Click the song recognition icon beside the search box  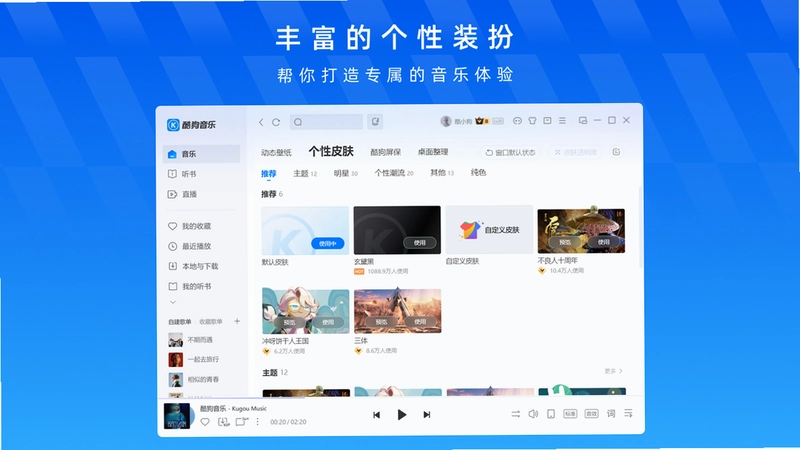(x=375, y=121)
